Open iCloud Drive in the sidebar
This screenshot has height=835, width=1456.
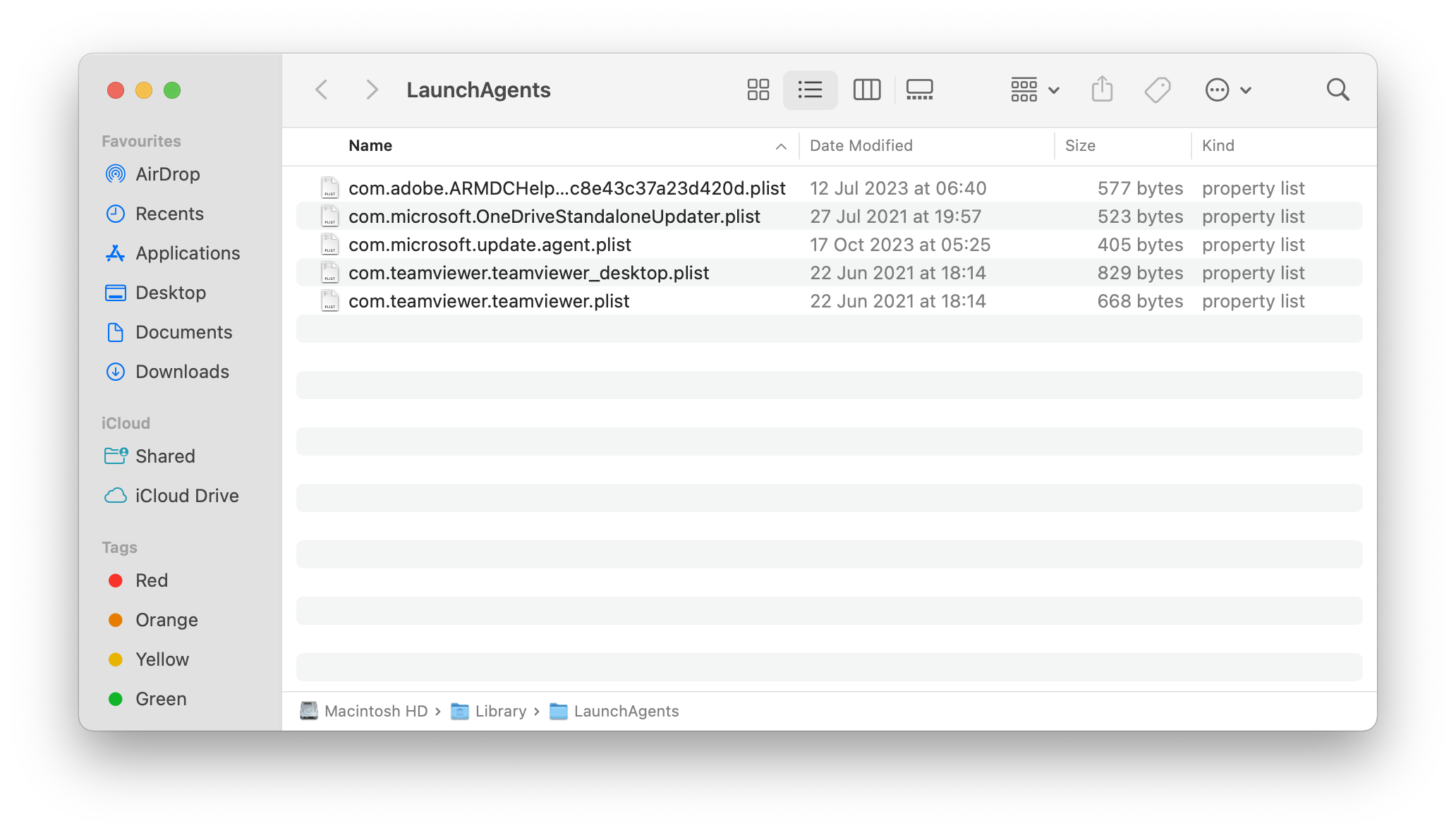click(186, 496)
